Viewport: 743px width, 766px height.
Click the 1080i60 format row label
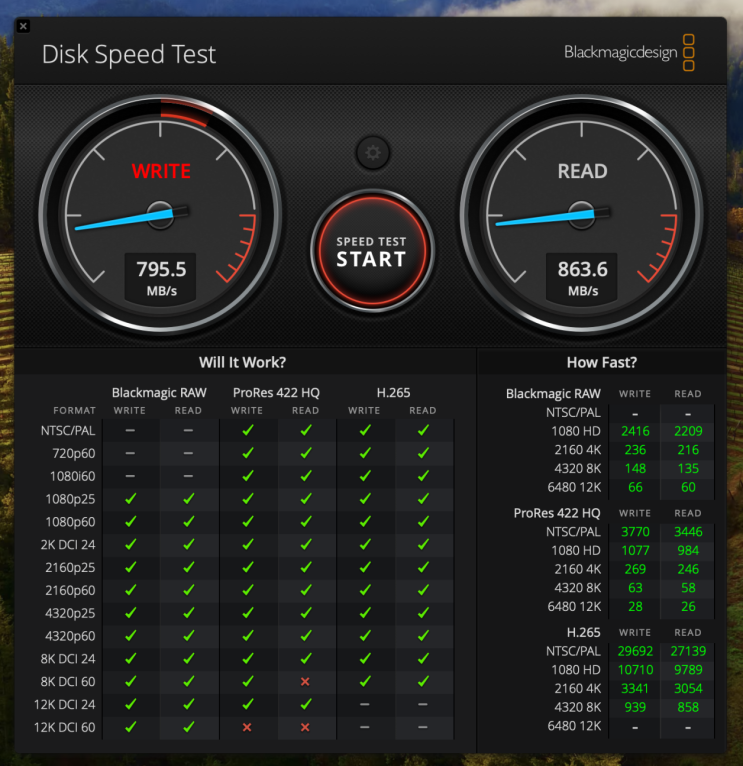[x=72, y=476]
